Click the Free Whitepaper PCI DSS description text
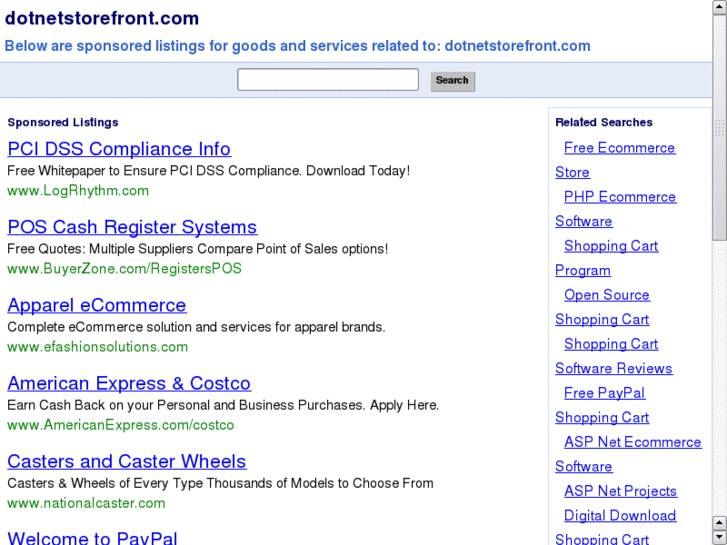This screenshot has width=727, height=545. click(x=209, y=171)
